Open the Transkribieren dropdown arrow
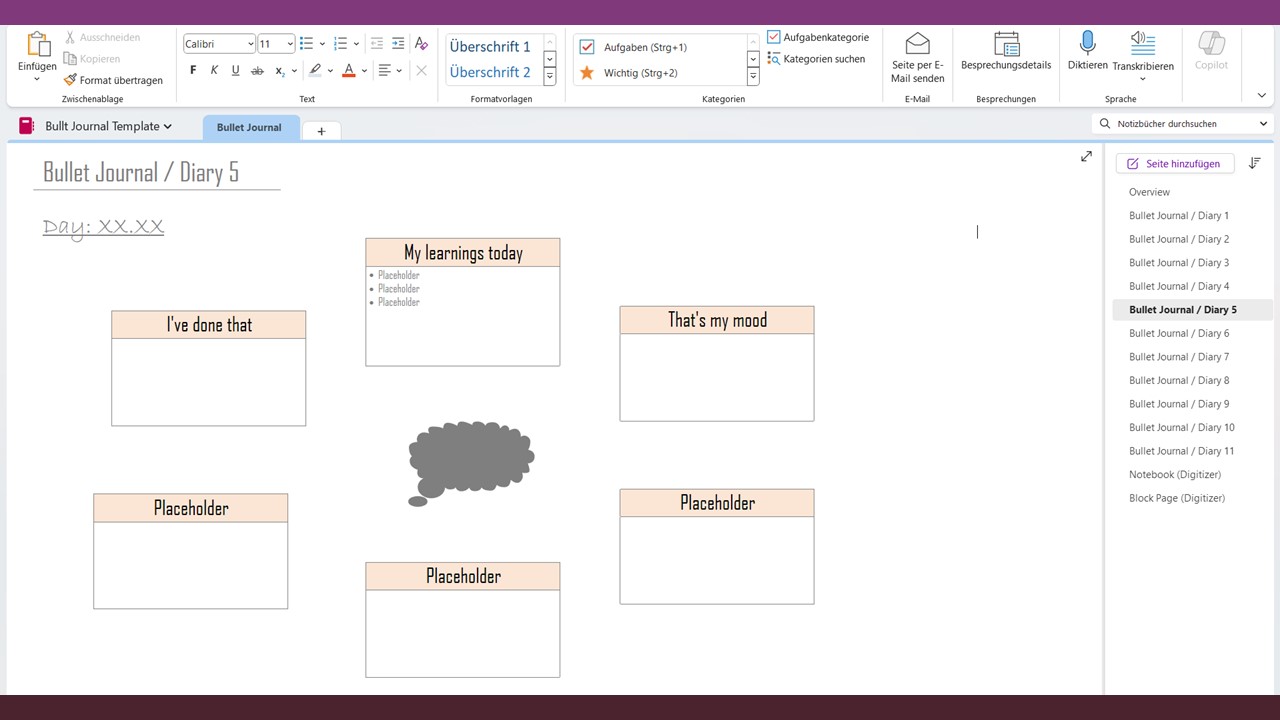1280x720 pixels. (x=1143, y=79)
